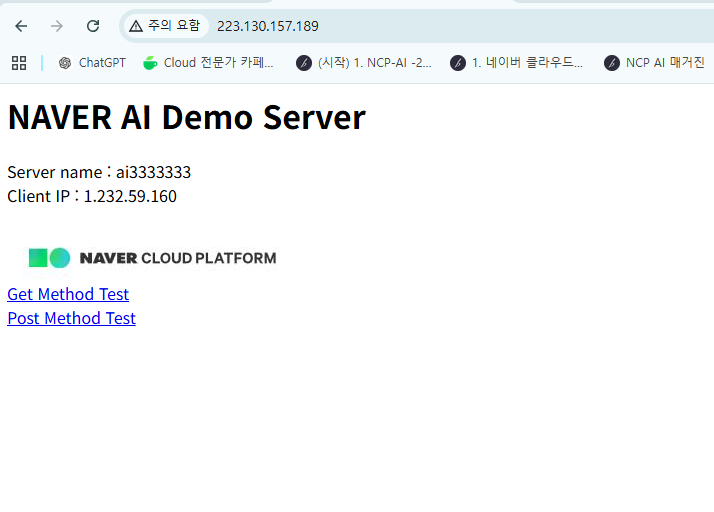Follow the Get Method Test link
Image resolution: width=714 pixels, height=512 pixels.
[x=68, y=294]
